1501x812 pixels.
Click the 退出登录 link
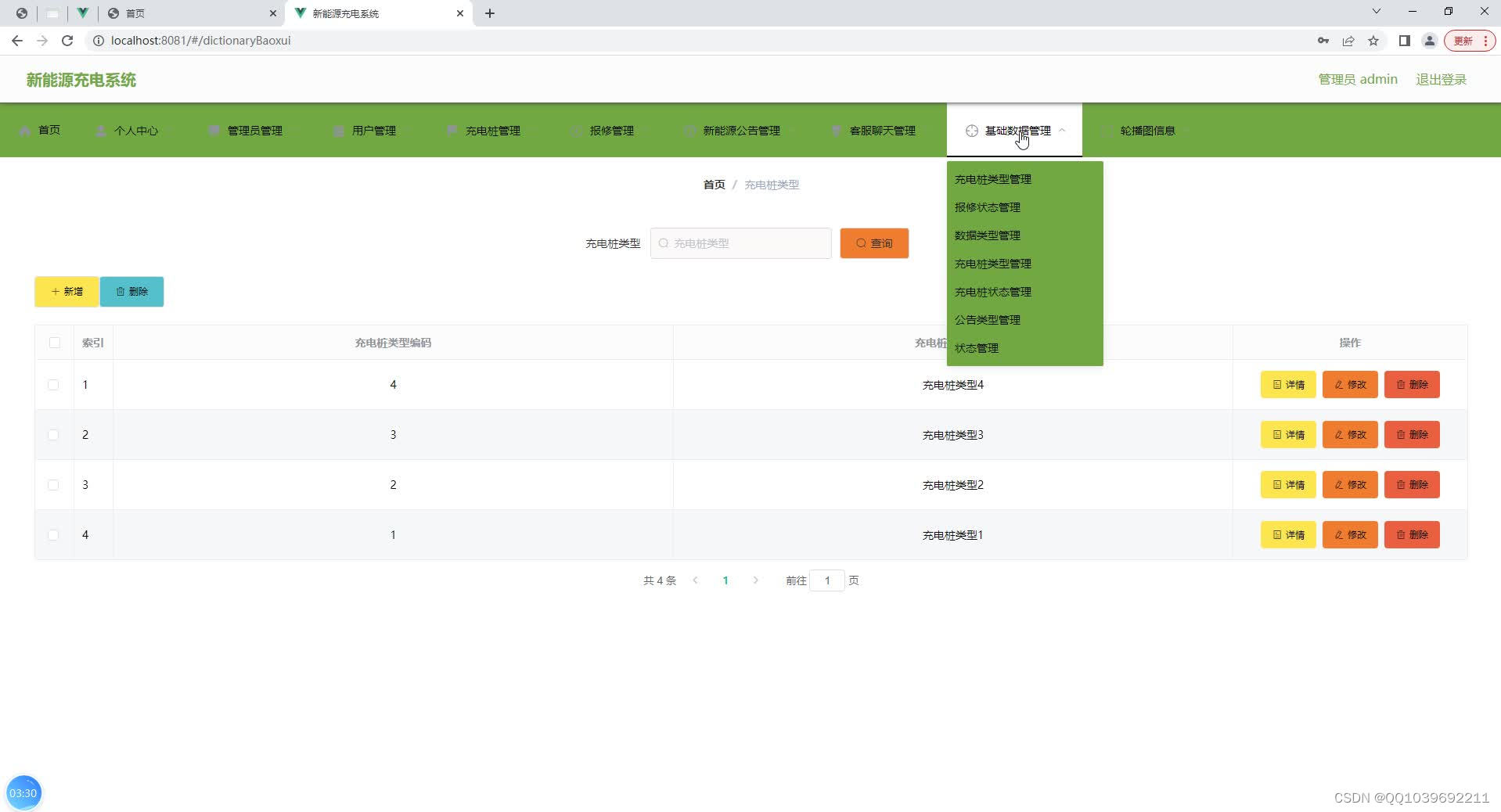1441,79
